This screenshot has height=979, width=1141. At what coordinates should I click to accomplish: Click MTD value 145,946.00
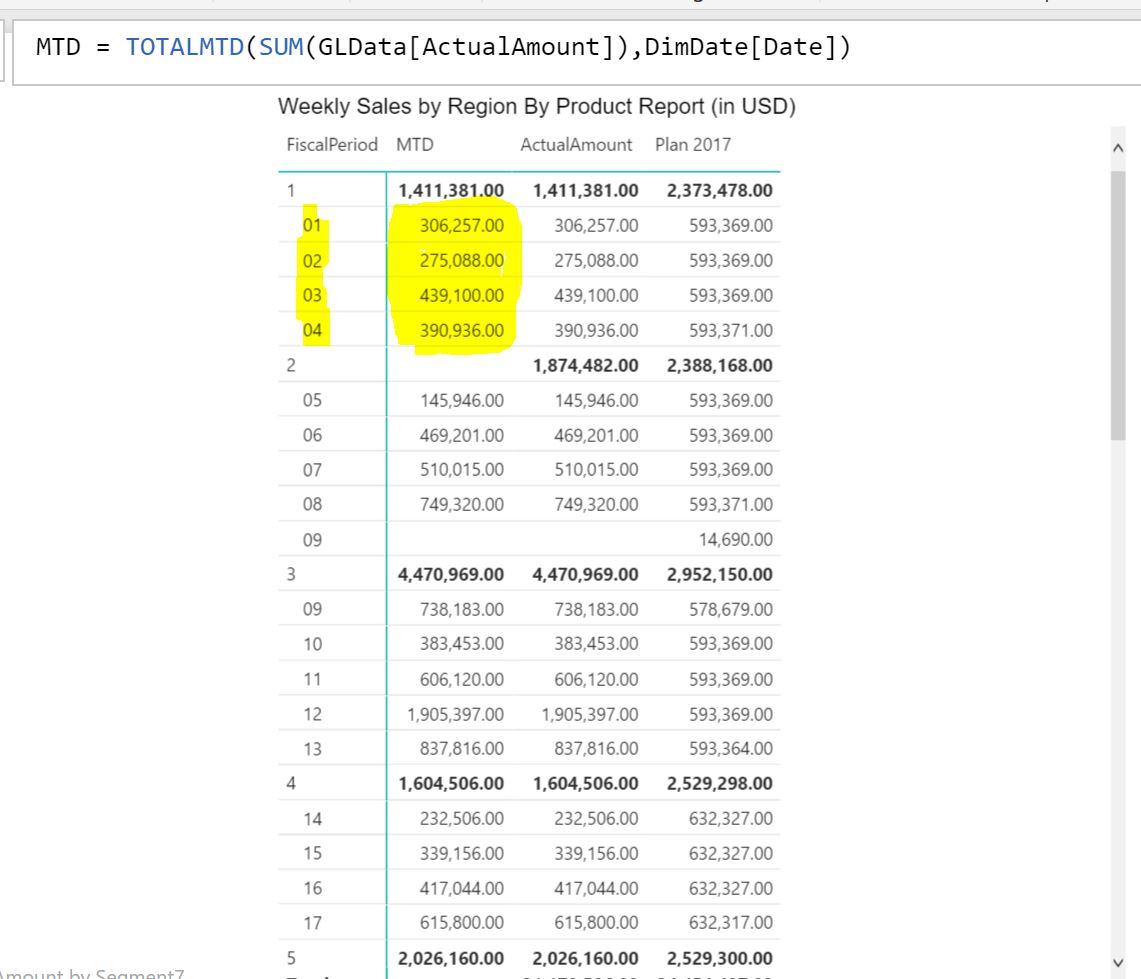(461, 400)
